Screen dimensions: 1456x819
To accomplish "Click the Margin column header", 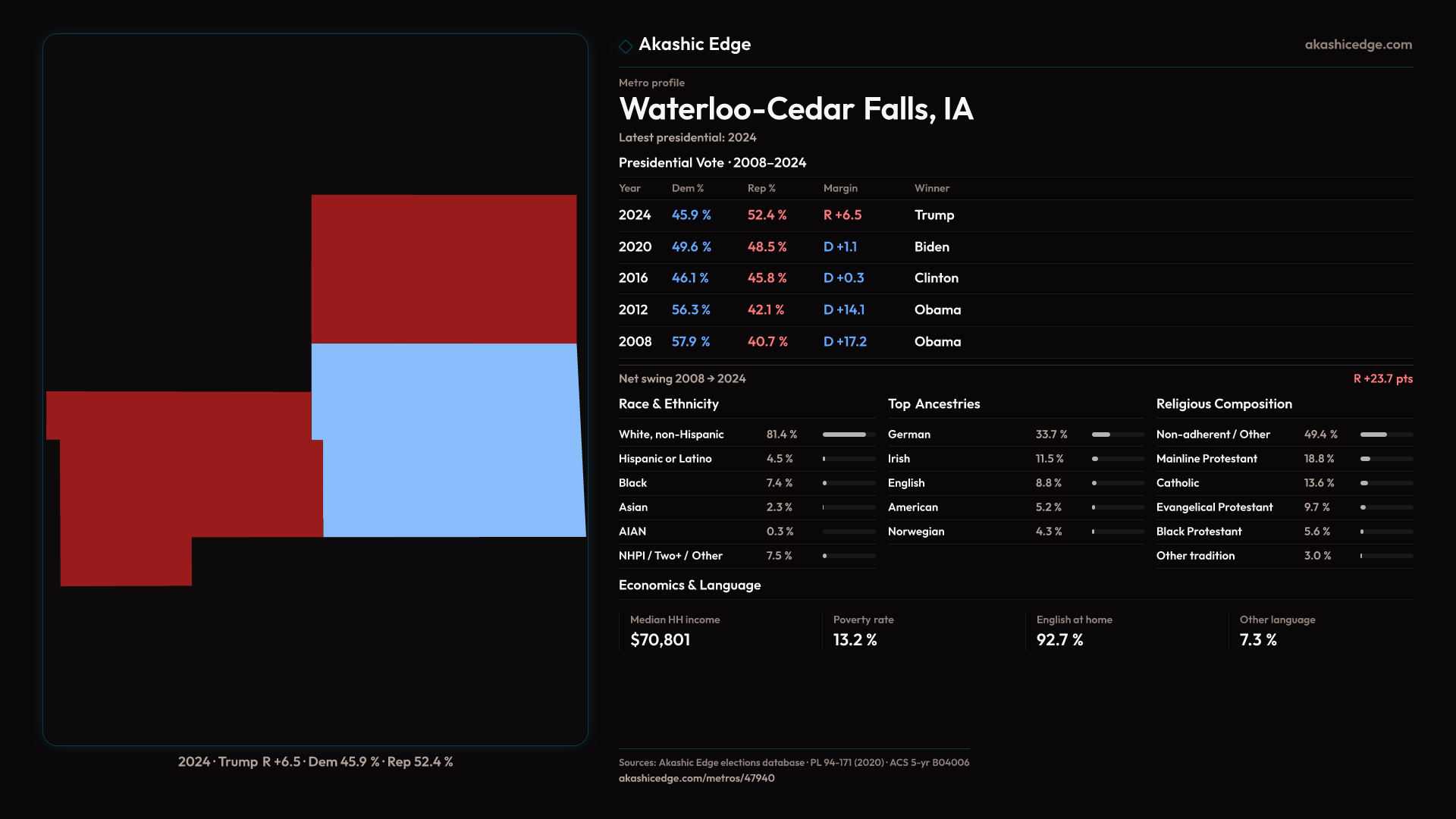I will [840, 188].
